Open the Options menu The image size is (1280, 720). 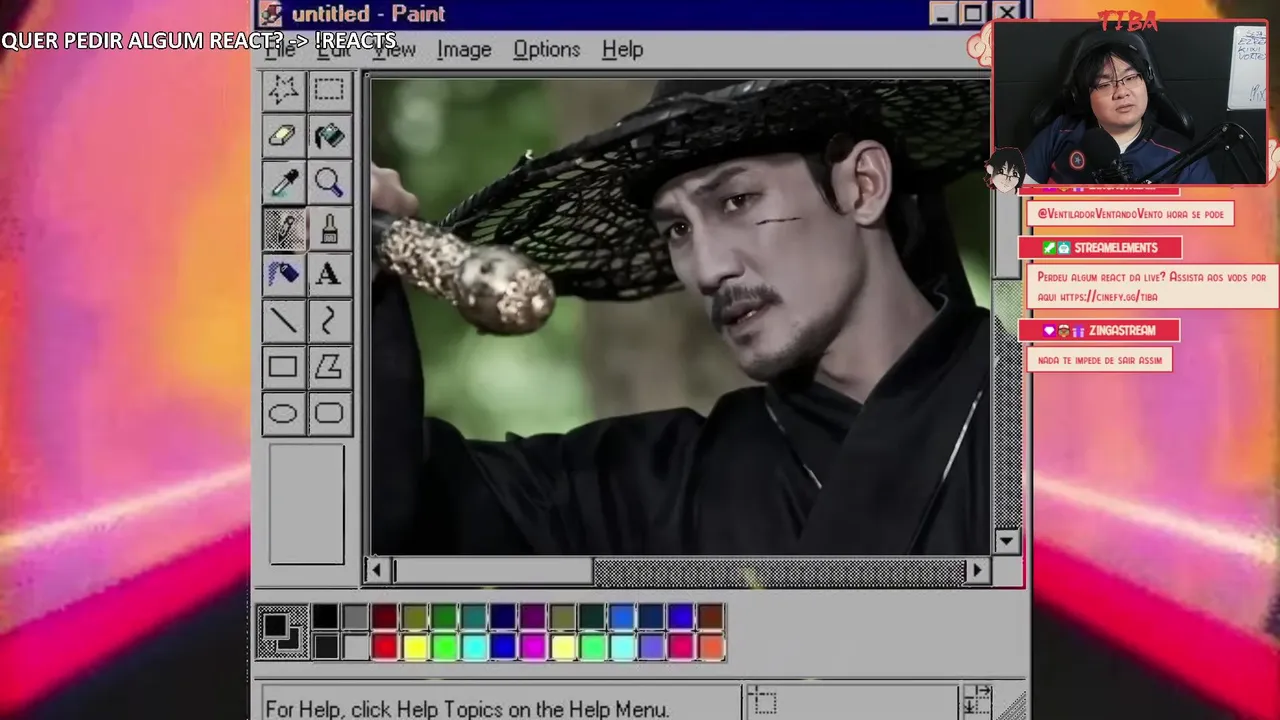[546, 49]
